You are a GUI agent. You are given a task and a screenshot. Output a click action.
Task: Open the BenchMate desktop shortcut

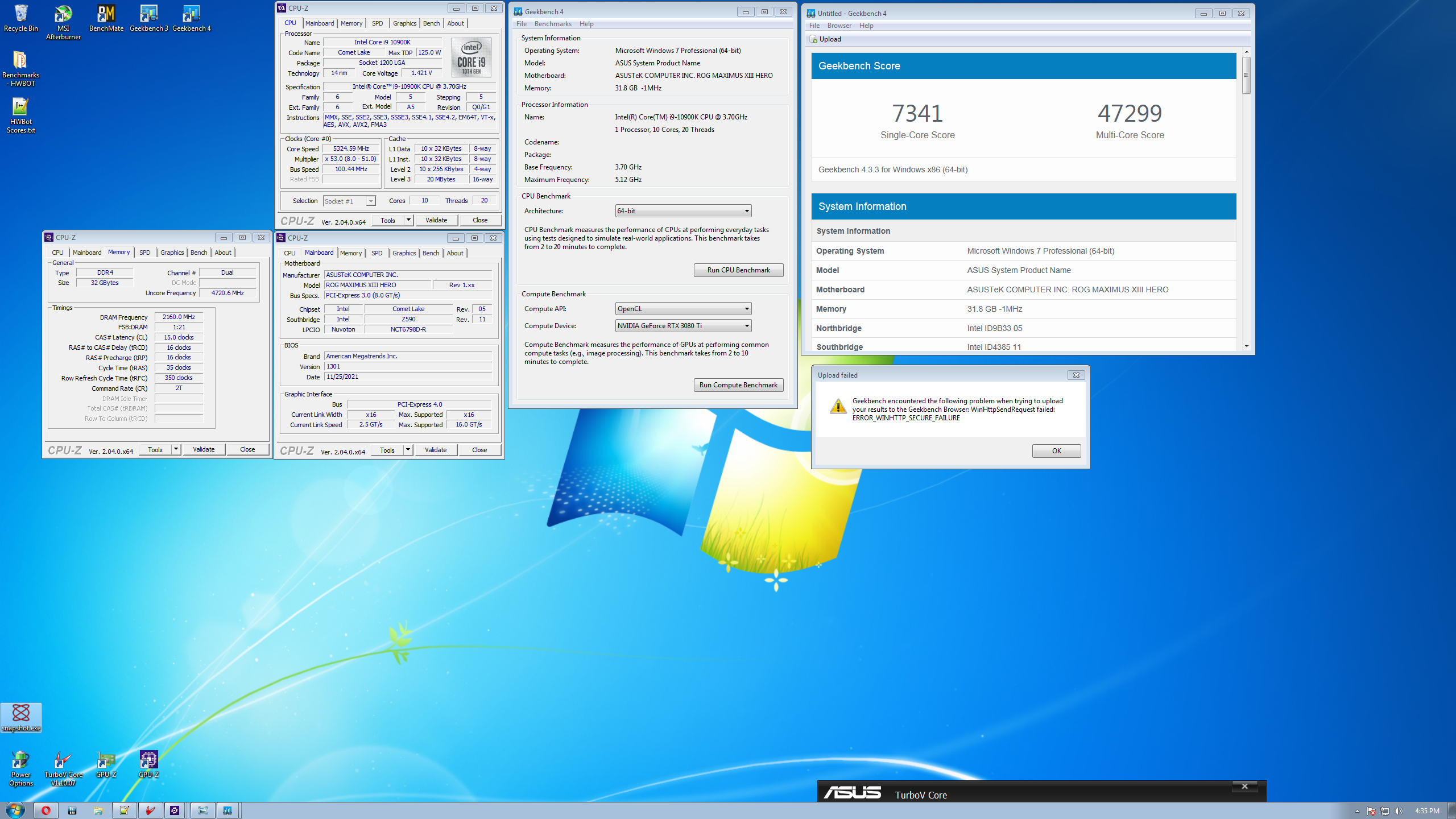(106, 18)
